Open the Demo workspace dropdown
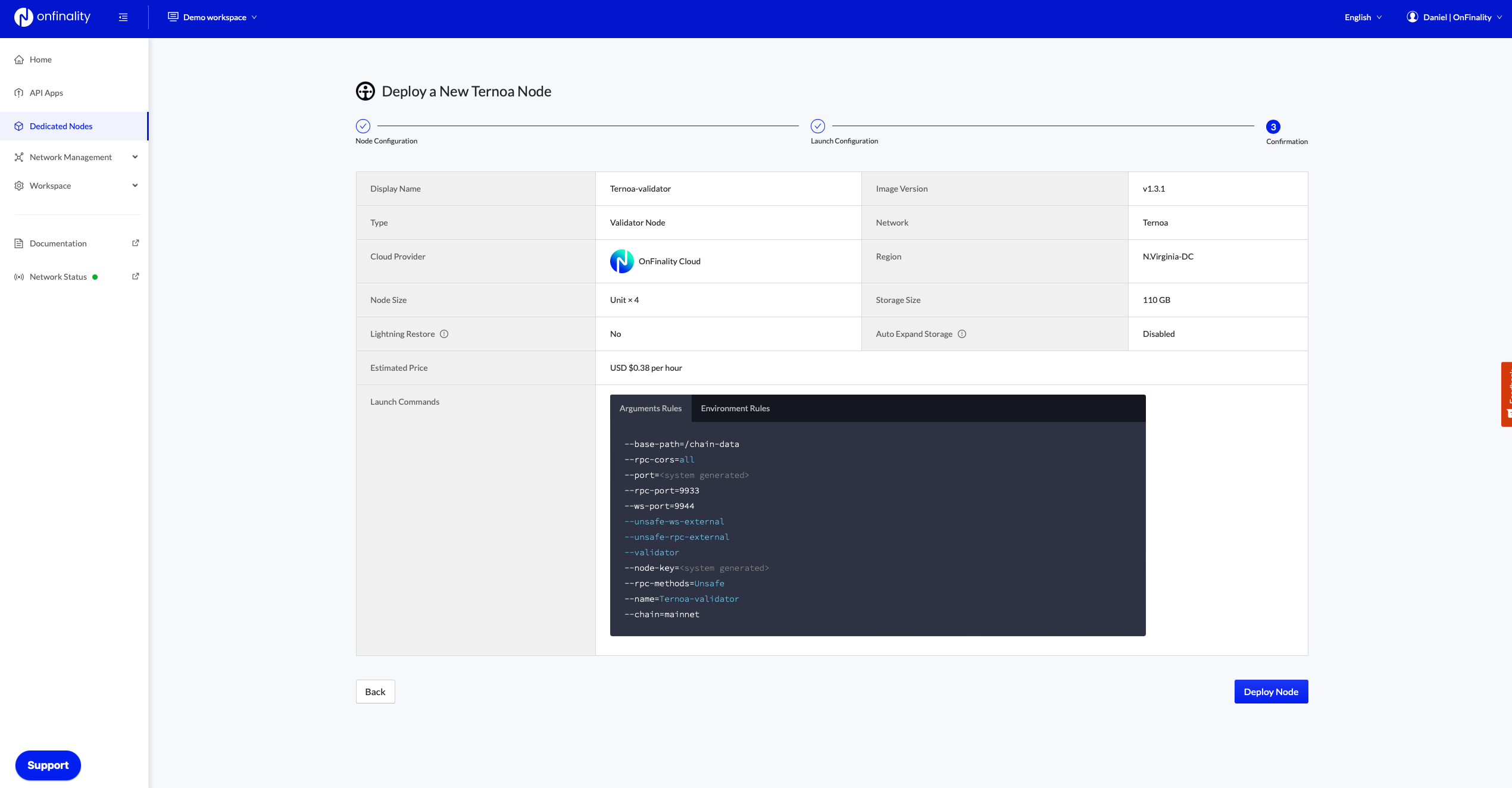This screenshot has height=788, width=1512. click(213, 17)
